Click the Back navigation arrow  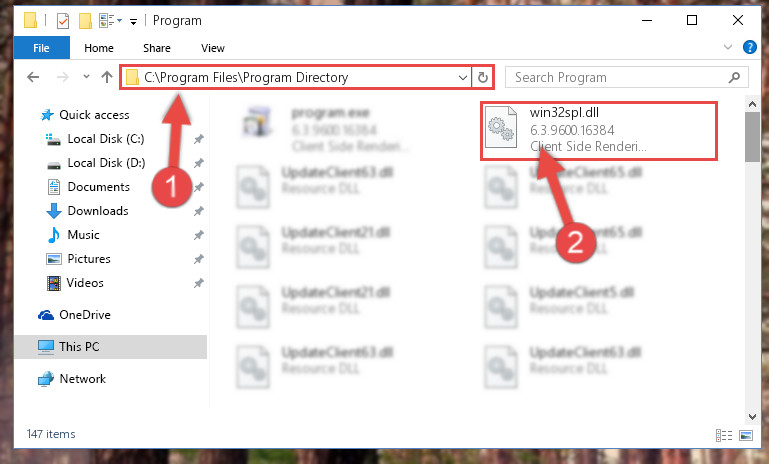(x=33, y=77)
